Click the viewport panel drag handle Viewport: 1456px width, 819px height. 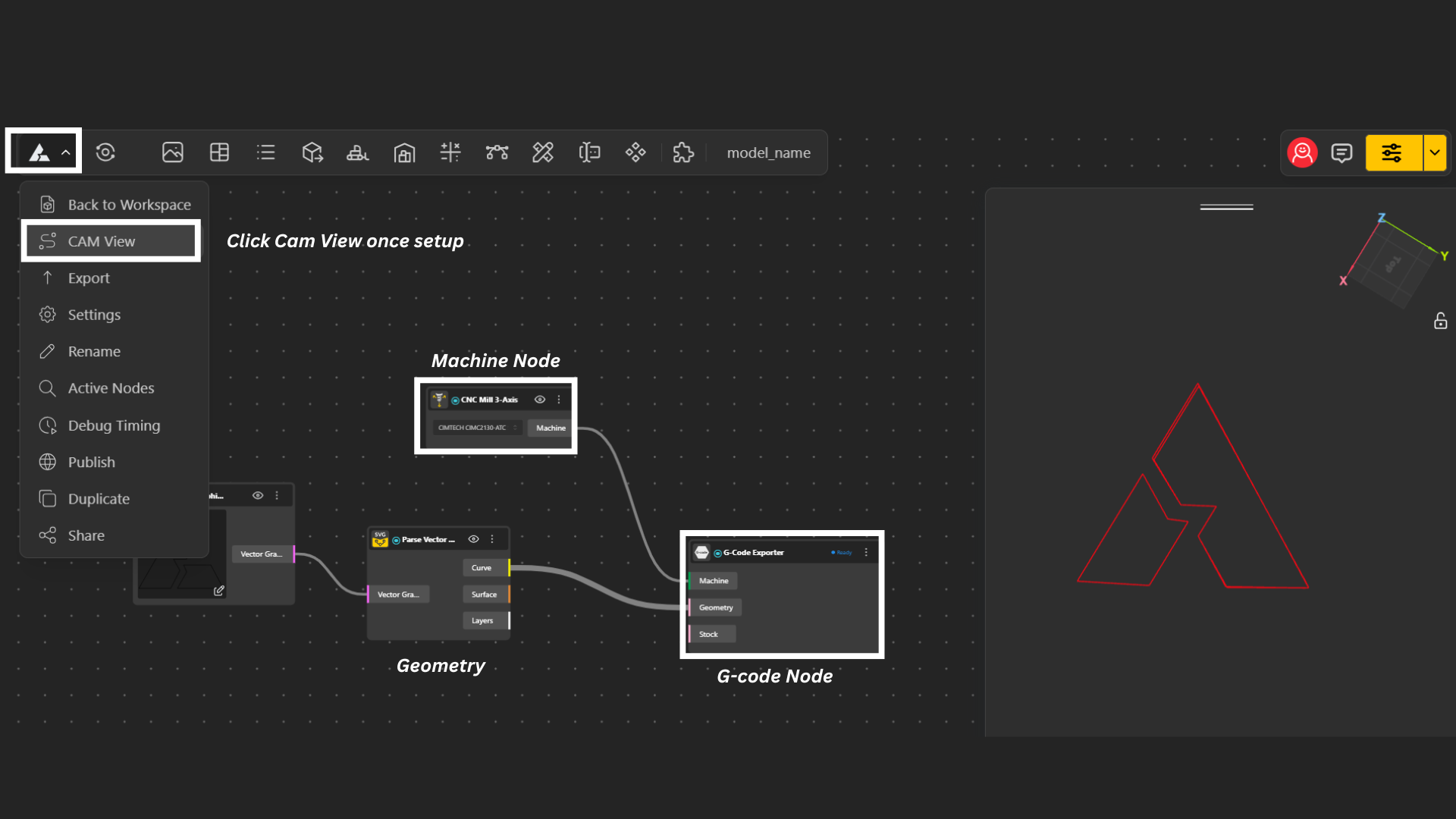[x=1226, y=207]
